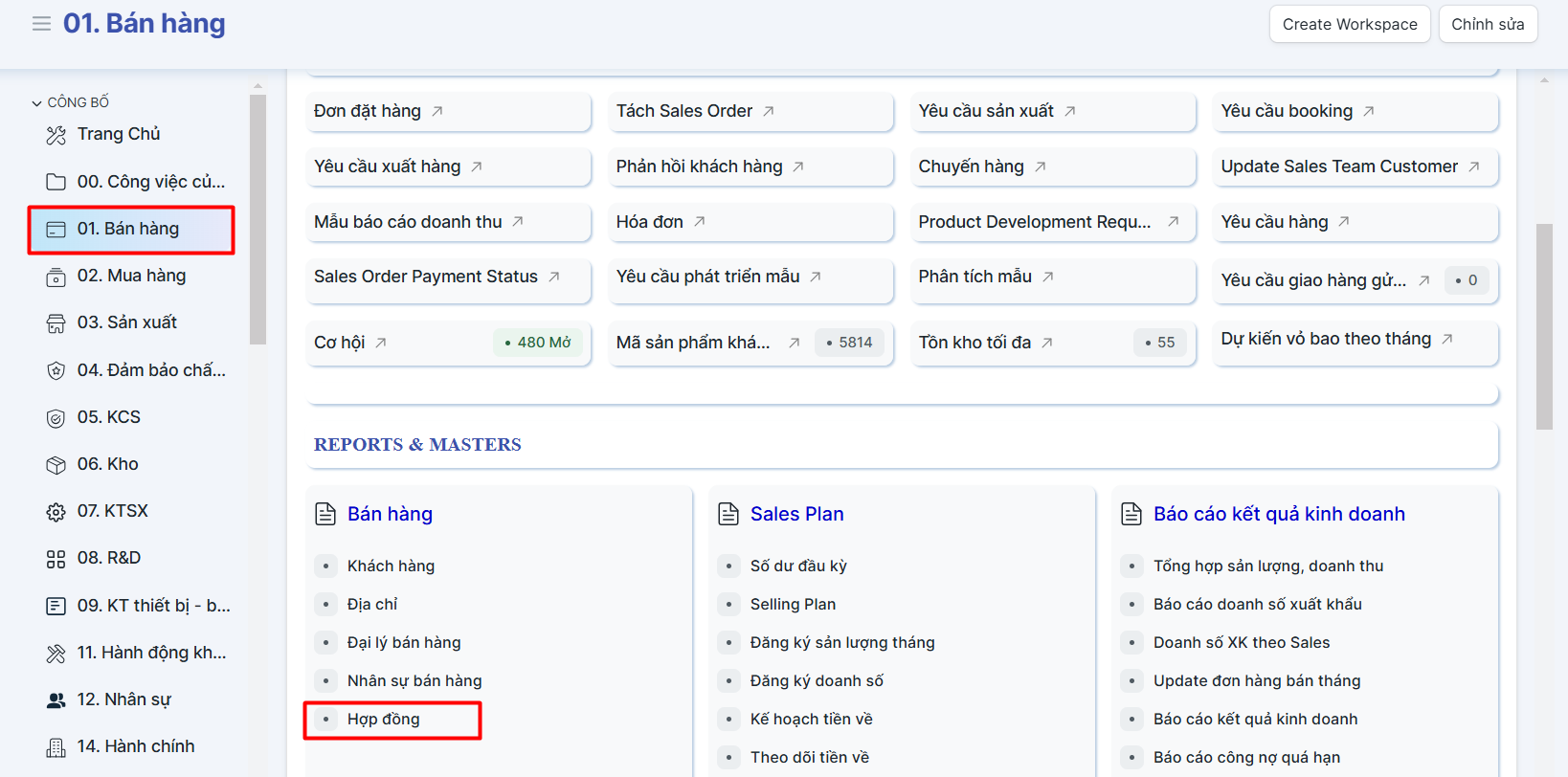Image resolution: width=1568 pixels, height=777 pixels.
Task: Click the 02. Mua hàng sidebar icon
Action: (56, 277)
